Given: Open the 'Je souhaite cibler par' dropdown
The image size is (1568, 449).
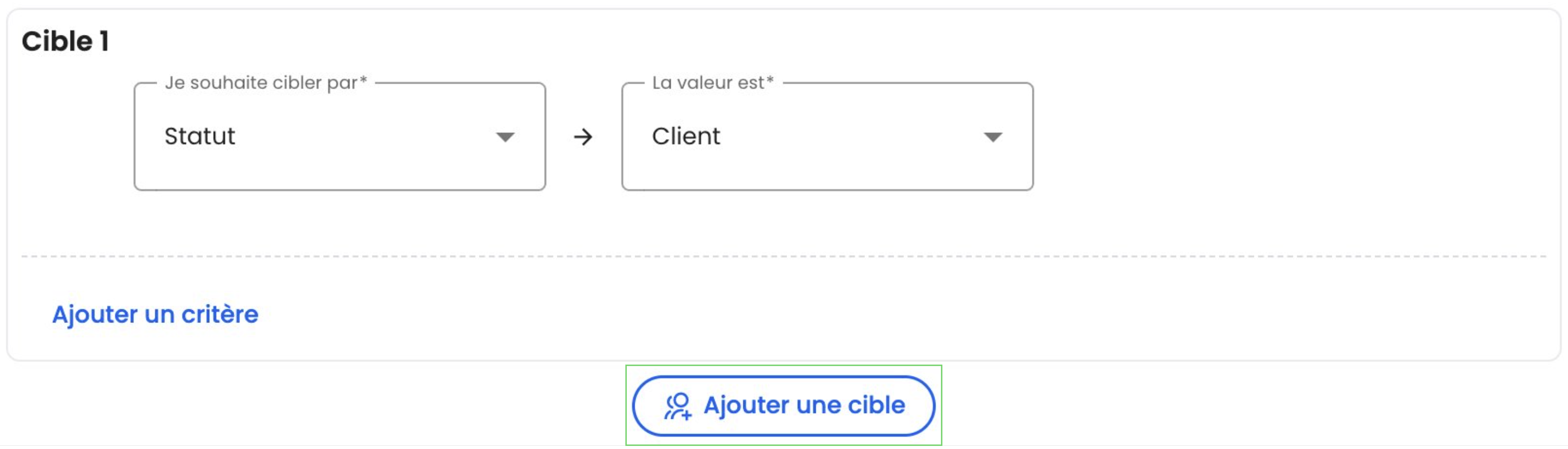Looking at the screenshot, I should click(340, 137).
